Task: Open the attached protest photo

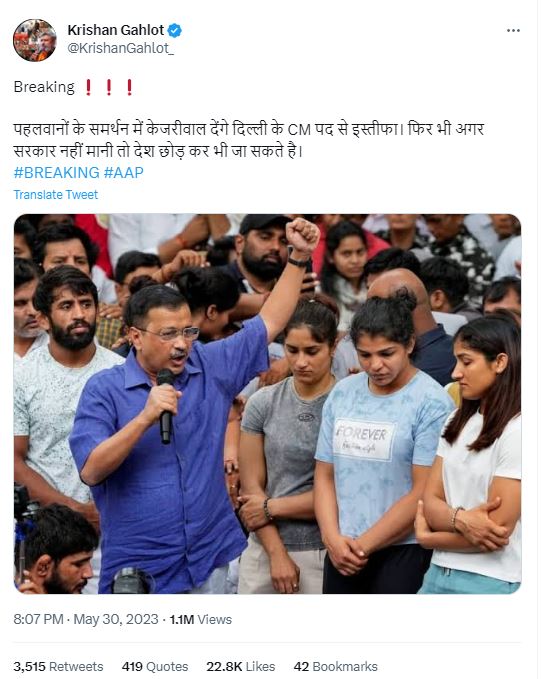Action: click(267, 404)
